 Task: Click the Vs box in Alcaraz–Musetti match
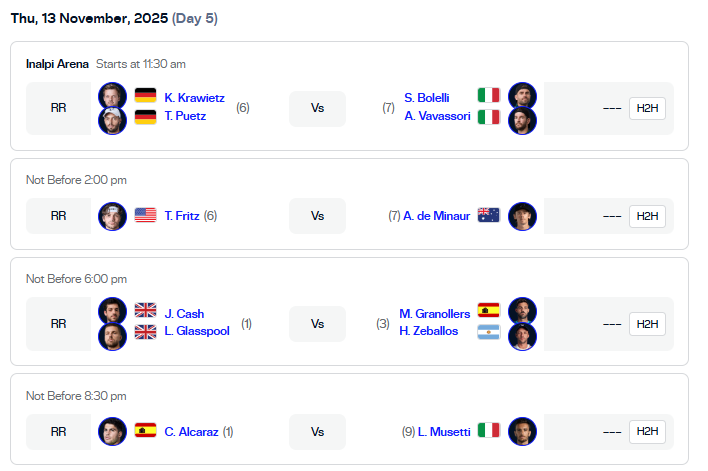[317, 431]
